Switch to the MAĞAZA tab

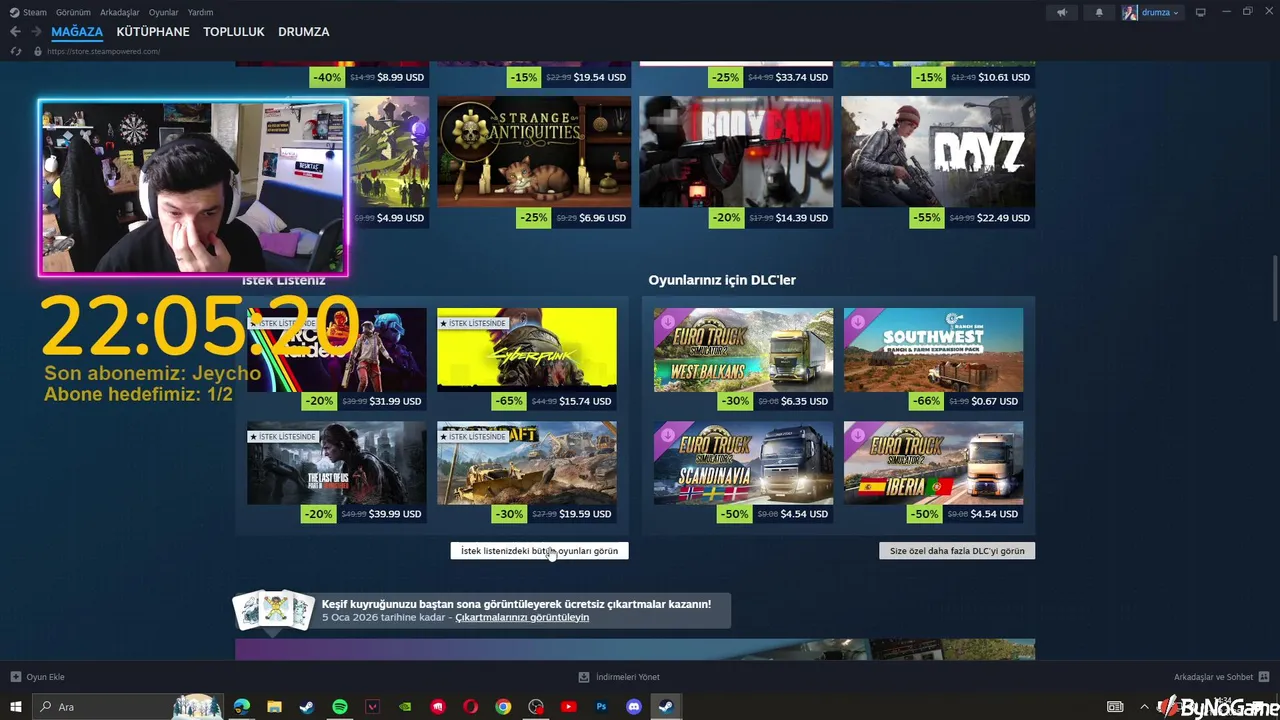pyautogui.click(x=77, y=32)
